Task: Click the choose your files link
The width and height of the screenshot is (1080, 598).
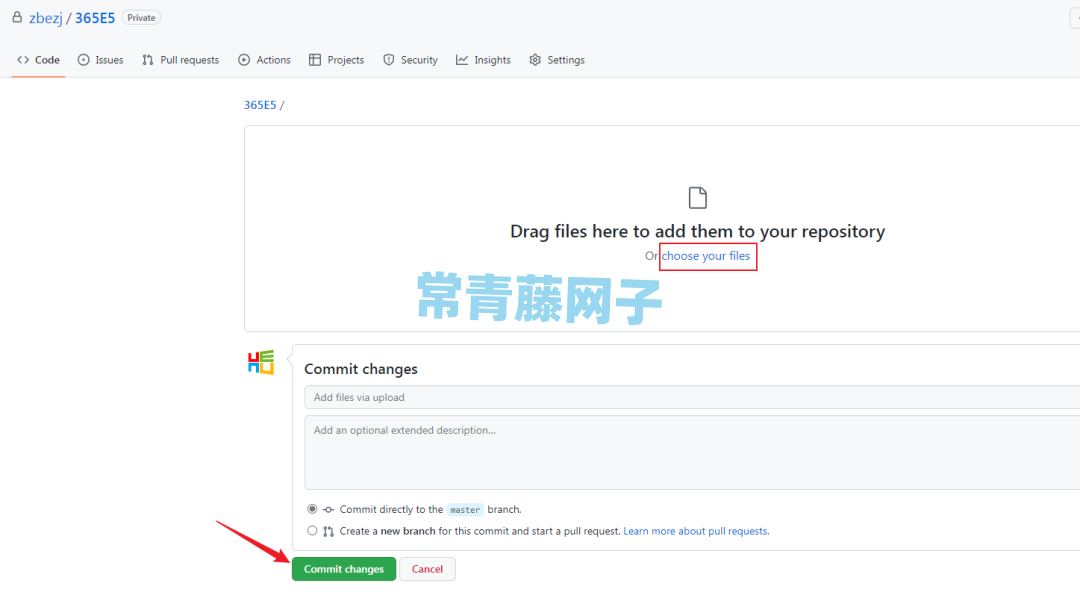Action: pyautogui.click(x=706, y=256)
